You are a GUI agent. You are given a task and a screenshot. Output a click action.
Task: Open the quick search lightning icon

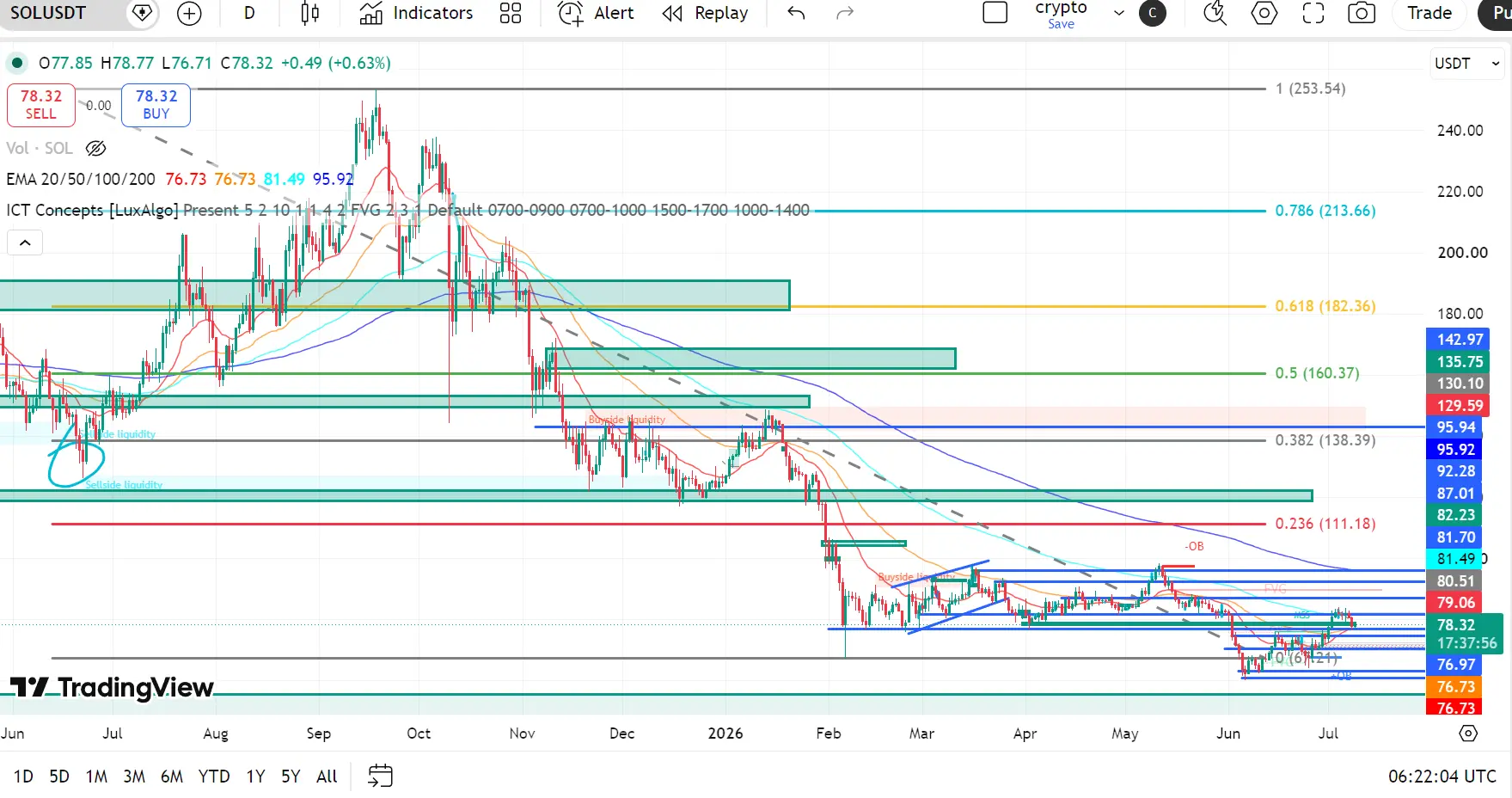[x=1215, y=13]
